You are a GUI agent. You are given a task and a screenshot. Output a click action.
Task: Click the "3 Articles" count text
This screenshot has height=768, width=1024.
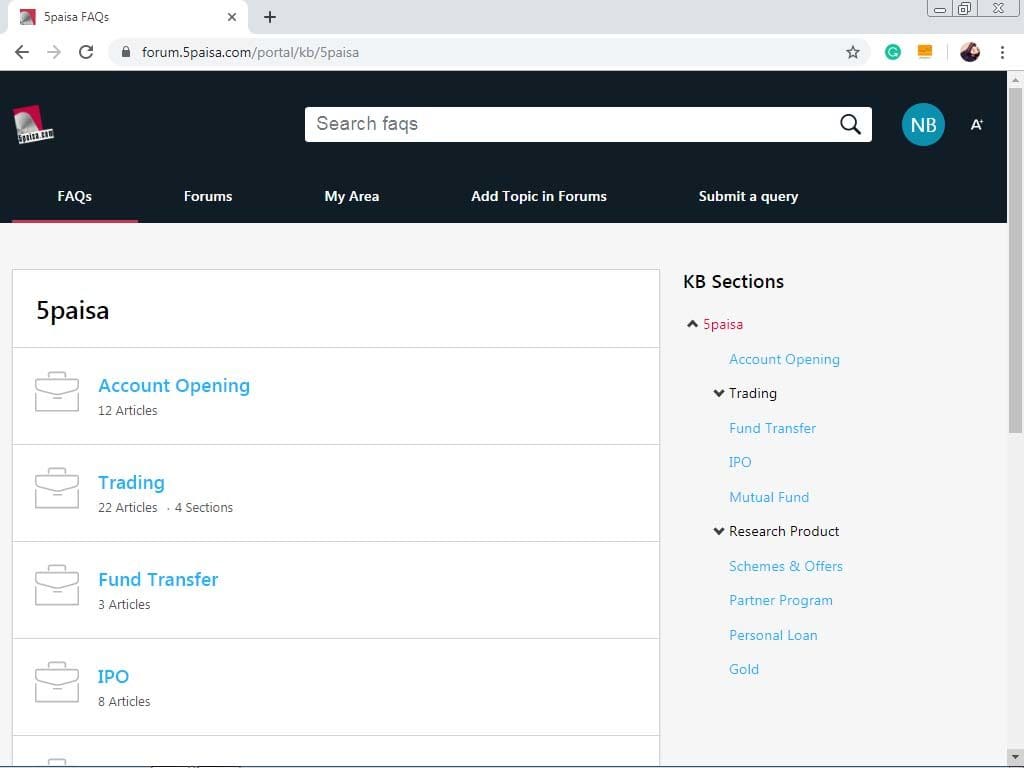tap(124, 604)
